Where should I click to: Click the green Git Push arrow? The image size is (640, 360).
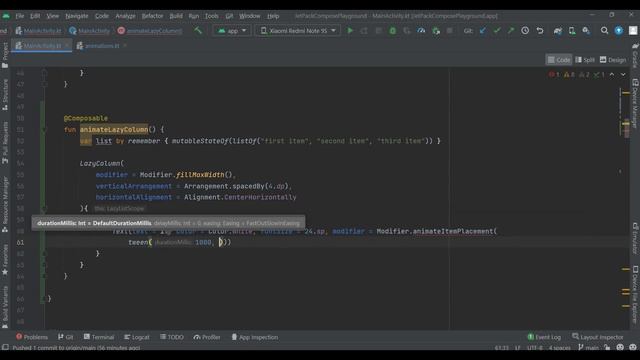click(x=511, y=31)
